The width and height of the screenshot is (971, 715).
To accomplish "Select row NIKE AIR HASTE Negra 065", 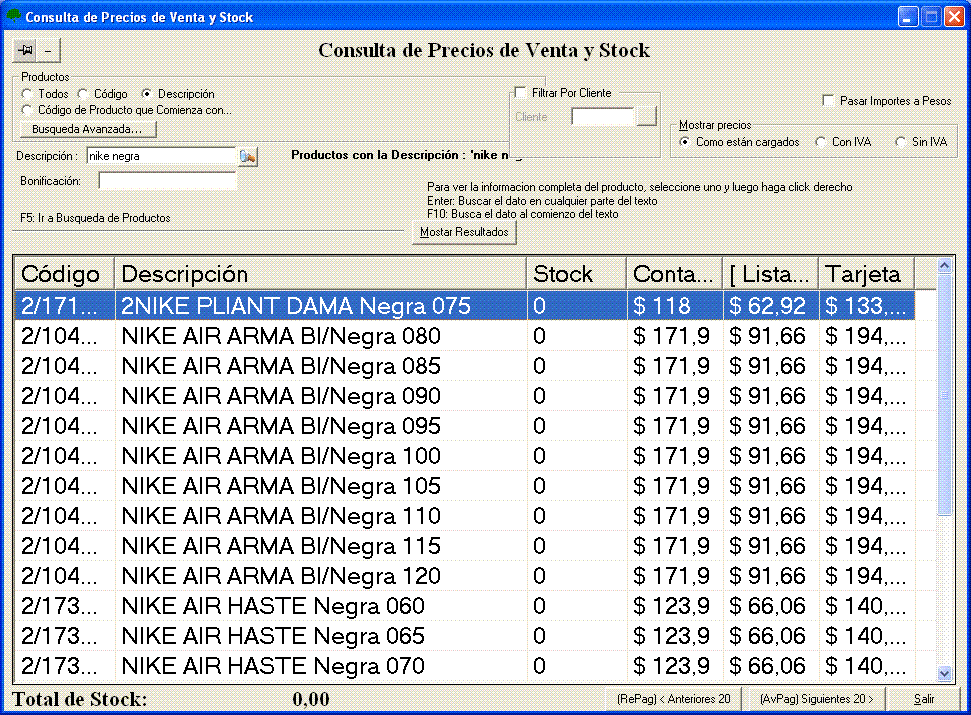I will click(x=464, y=636).
